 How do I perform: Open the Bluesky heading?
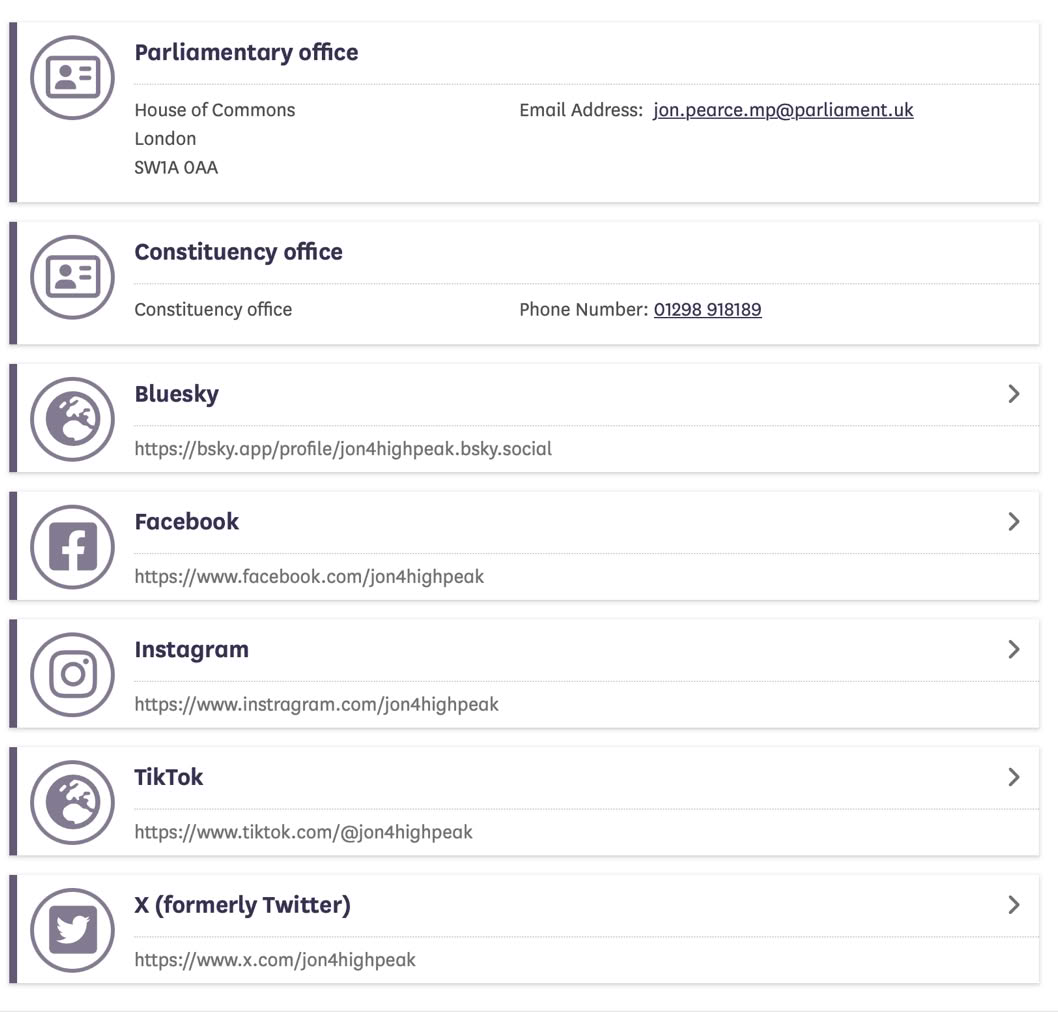(x=177, y=394)
